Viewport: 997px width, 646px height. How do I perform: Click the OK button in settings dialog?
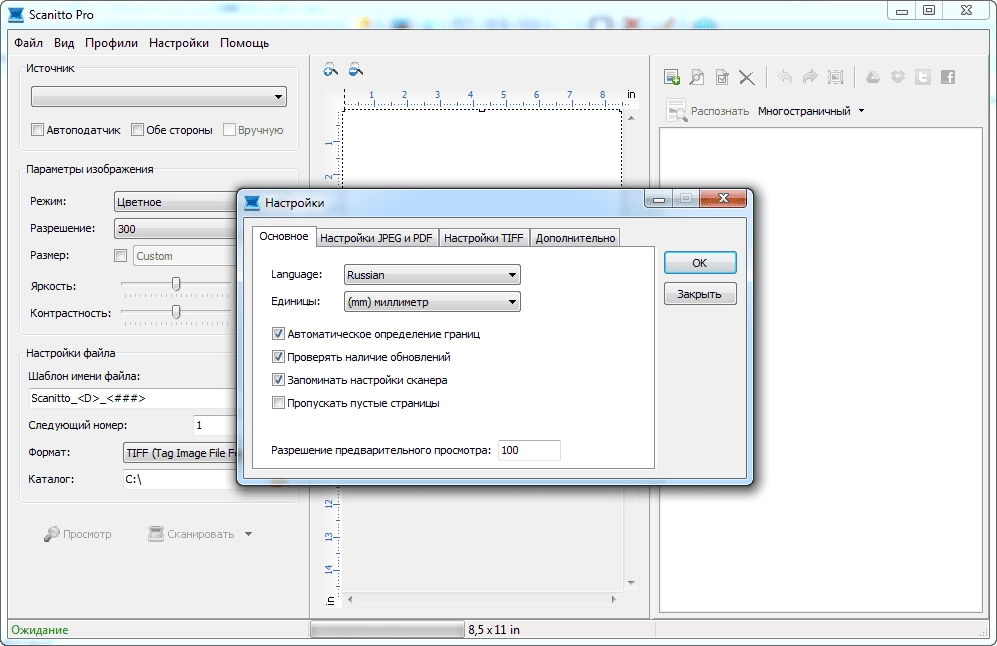tap(700, 263)
